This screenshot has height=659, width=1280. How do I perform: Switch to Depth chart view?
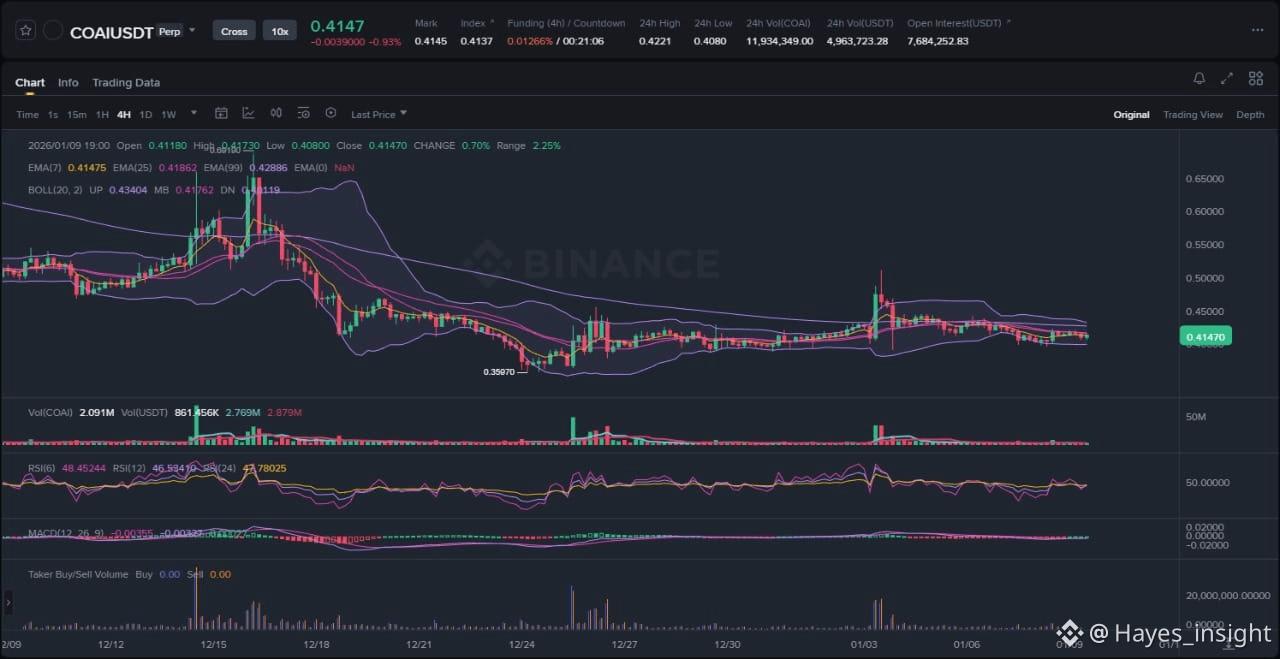[x=1250, y=115]
